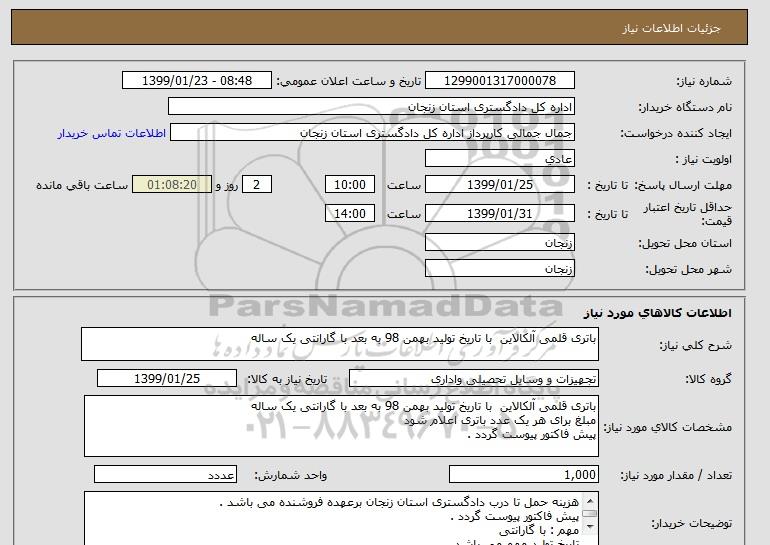This screenshot has height=545, width=770.
Task: Click the delivery city field next to شهر محل تحویل
Action: click(499, 269)
